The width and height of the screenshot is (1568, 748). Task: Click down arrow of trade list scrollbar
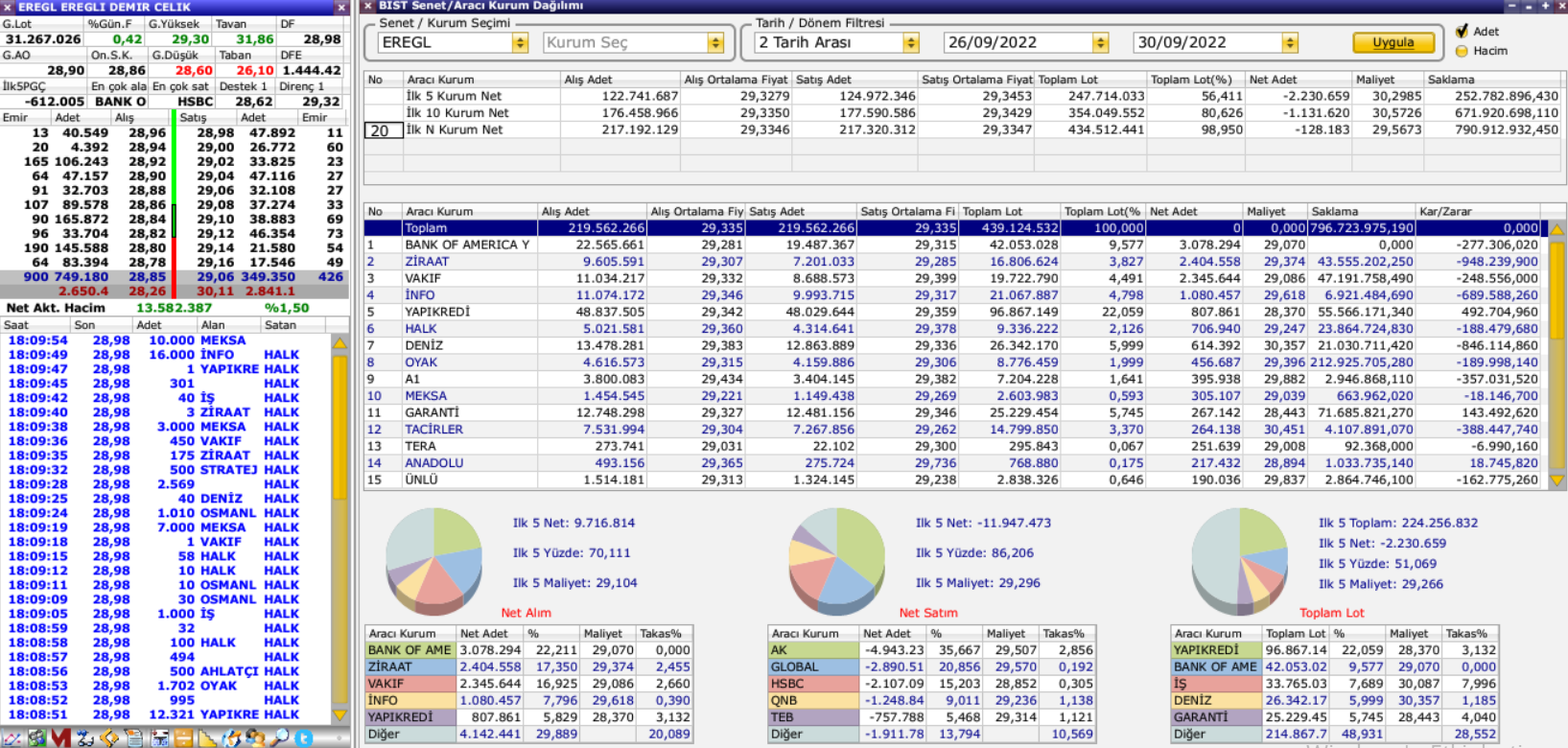point(339,715)
